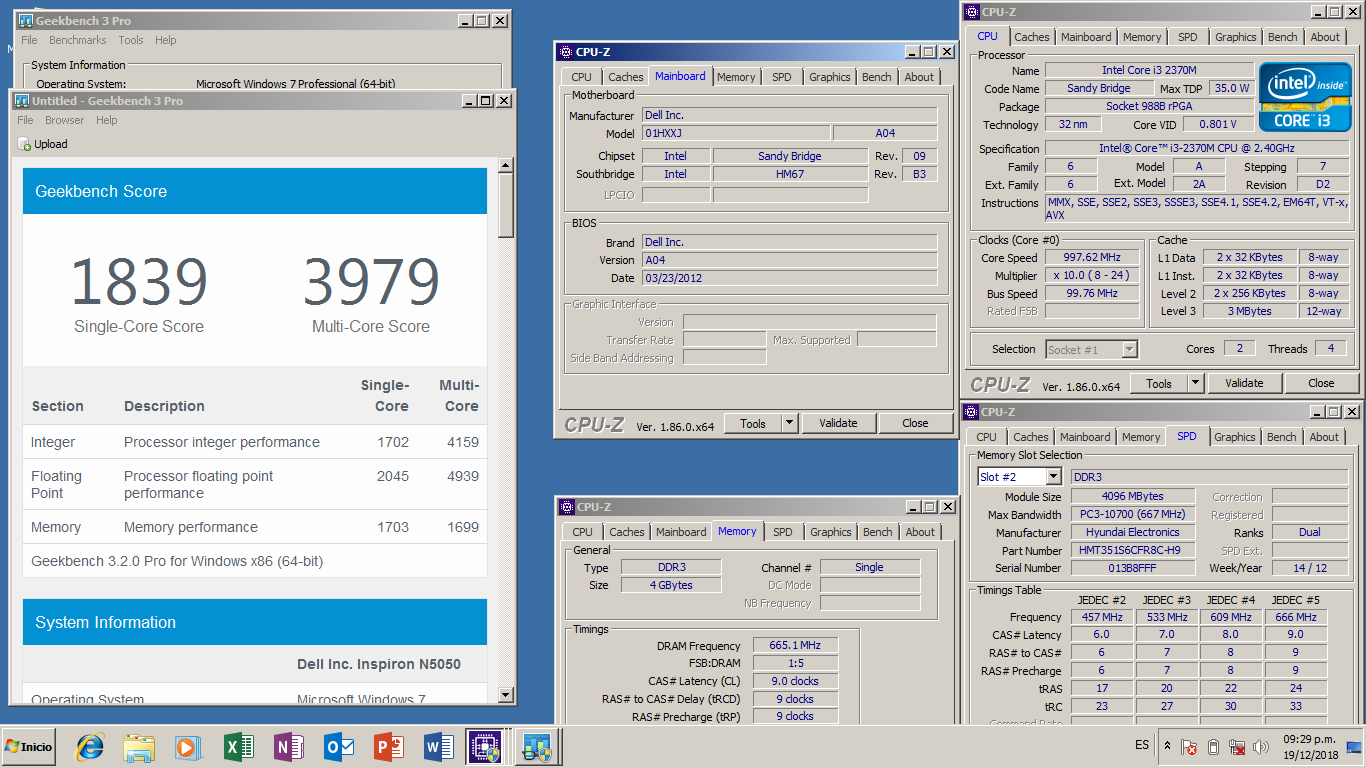The height and width of the screenshot is (768, 1366).
Task: Select the Geekbench taskbar icon
Action: 535,747
